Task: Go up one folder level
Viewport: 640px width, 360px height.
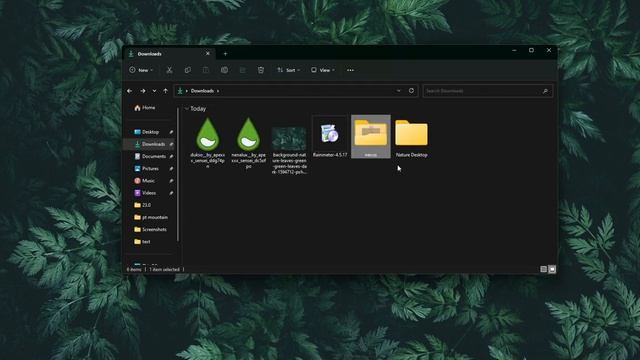Action: coord(166,91)
